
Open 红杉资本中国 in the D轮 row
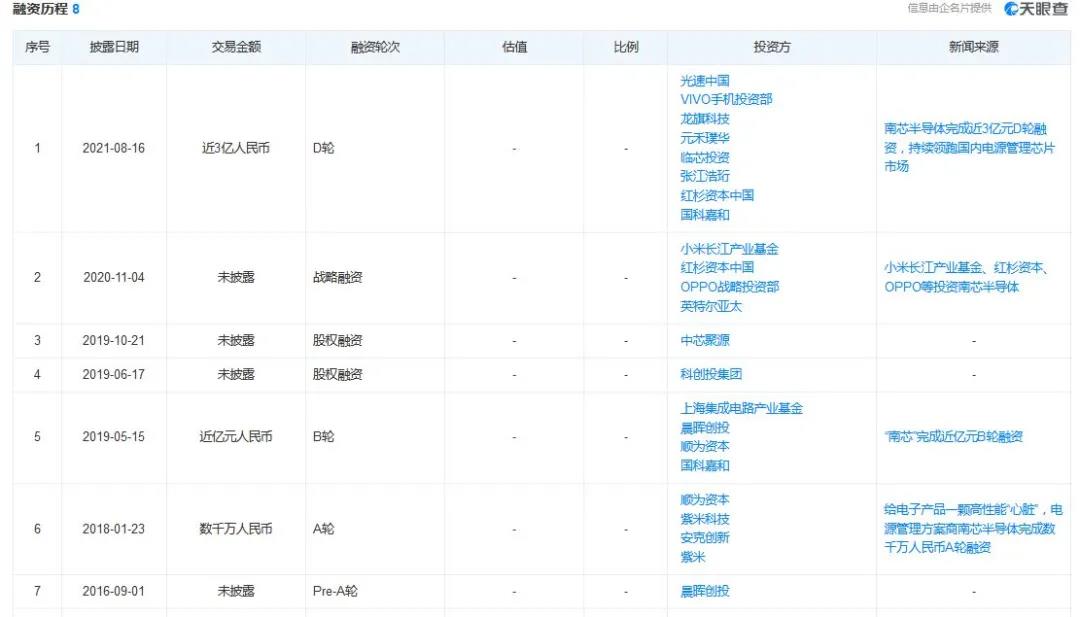tap(717, 196)
